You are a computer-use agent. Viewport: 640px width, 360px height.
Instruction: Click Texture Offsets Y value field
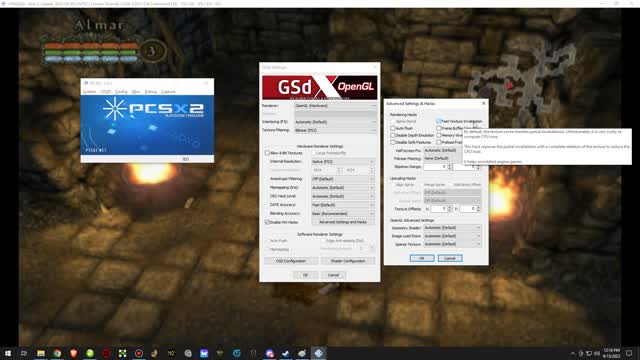click(468, 209)
